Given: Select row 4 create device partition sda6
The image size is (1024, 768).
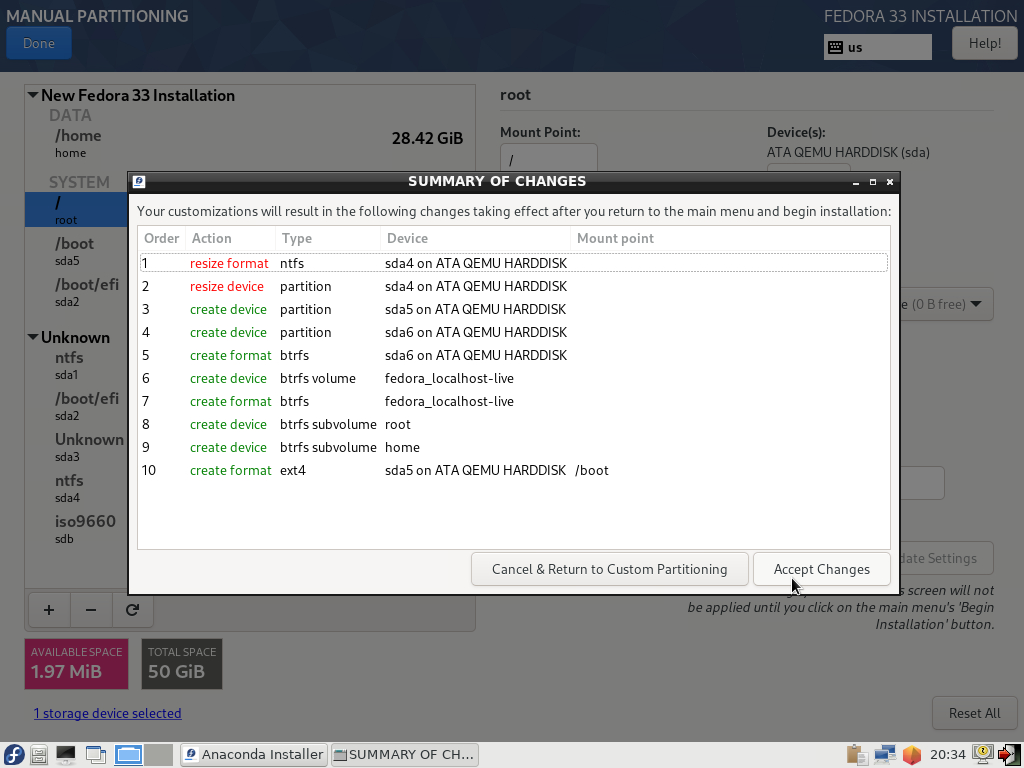Looking at the screenshot, I should [513, 332].
